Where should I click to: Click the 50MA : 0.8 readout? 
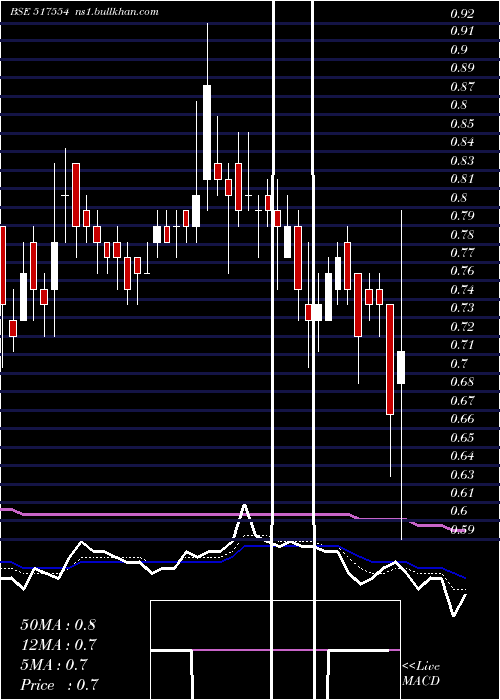point(58,624)
